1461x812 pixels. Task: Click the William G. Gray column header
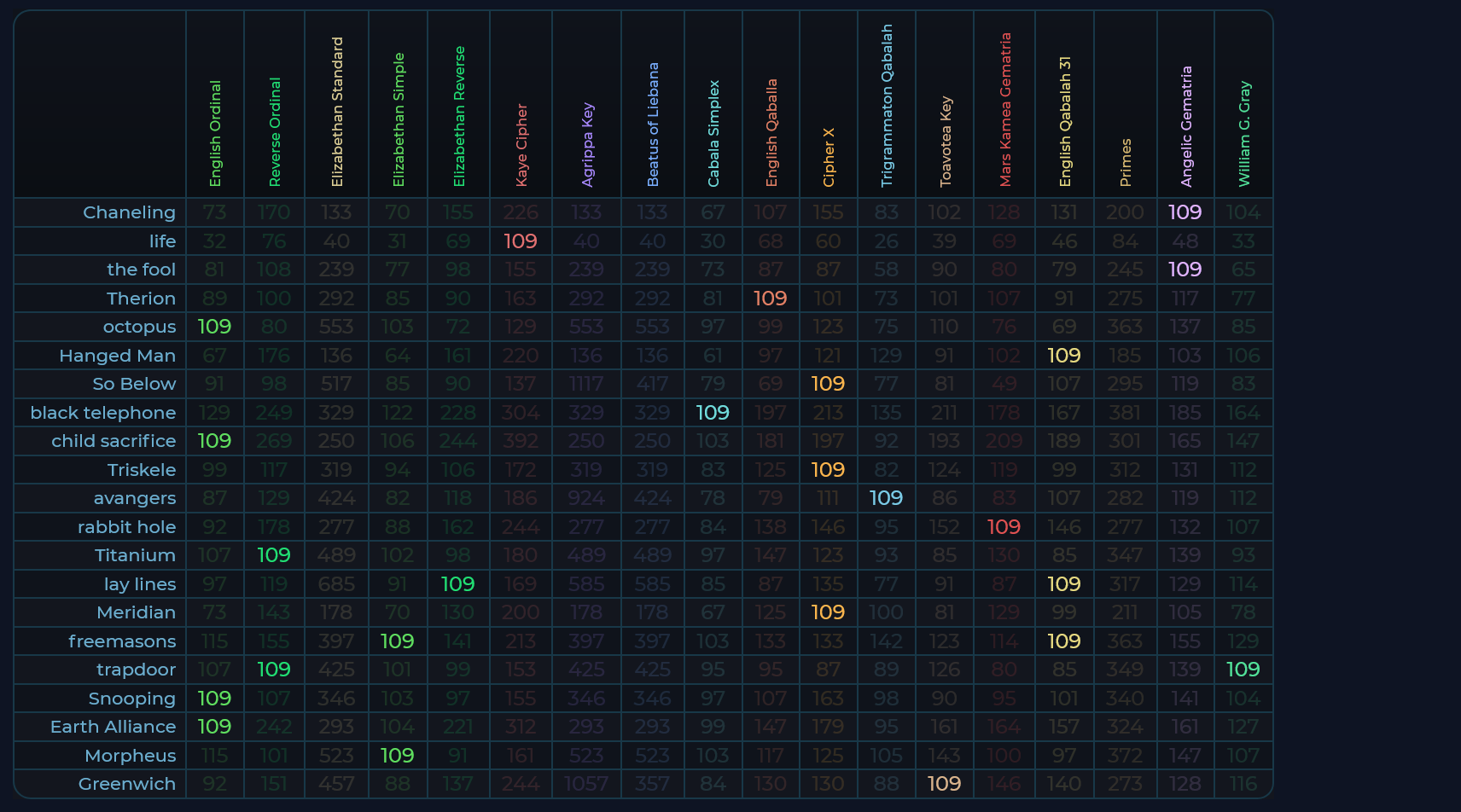click(1243, 134)
